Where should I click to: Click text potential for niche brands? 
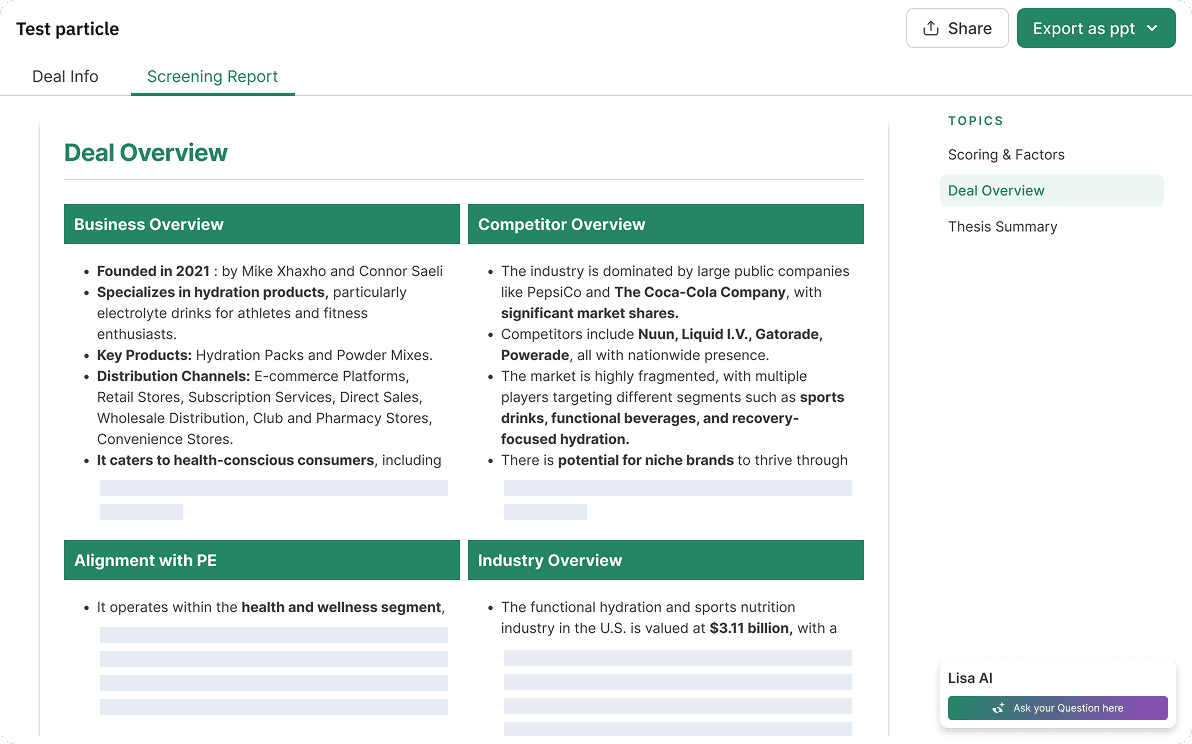pyautogui.click(x=645, y=460)
